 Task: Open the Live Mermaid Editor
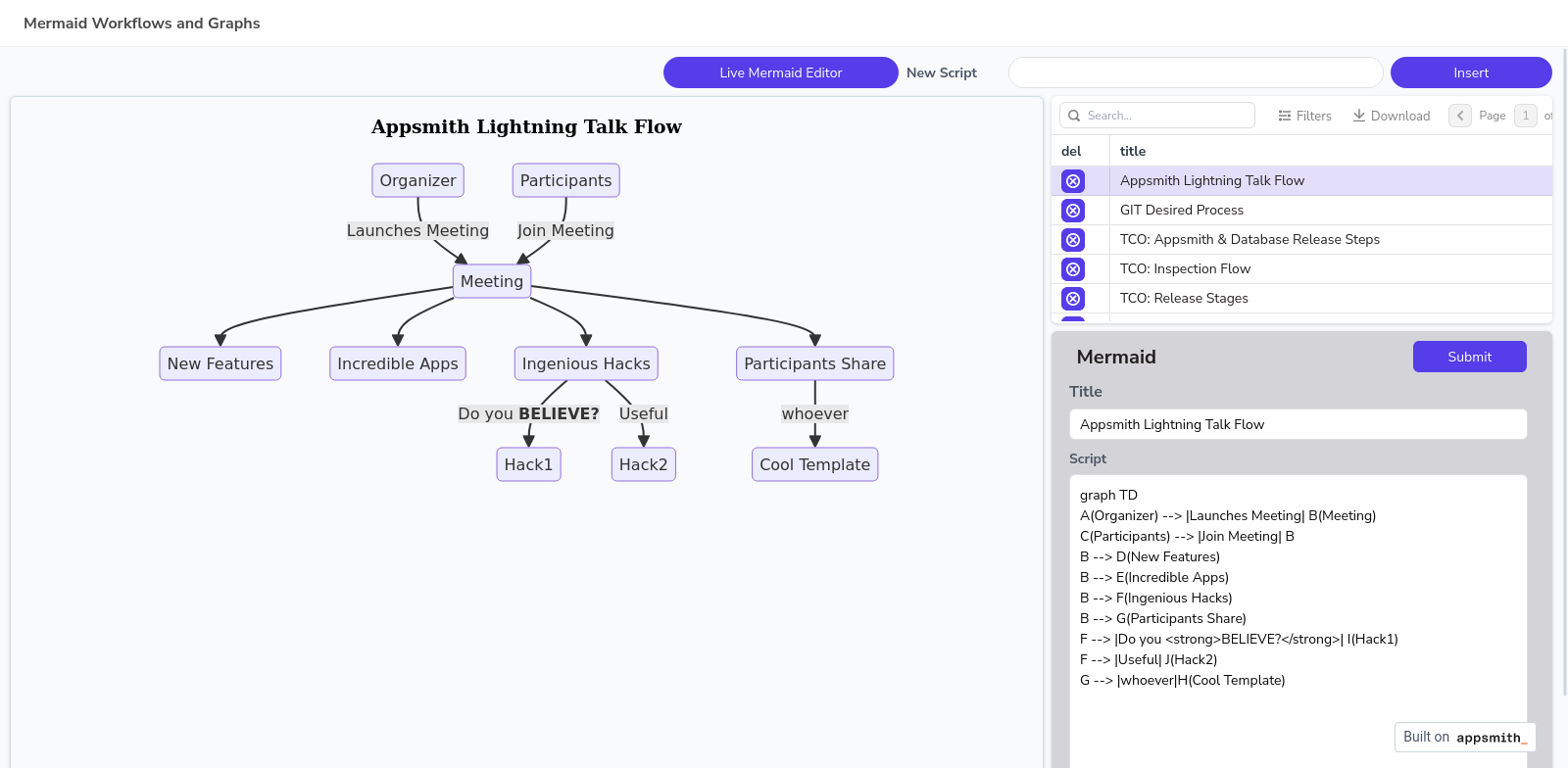[x=780, y=72]
